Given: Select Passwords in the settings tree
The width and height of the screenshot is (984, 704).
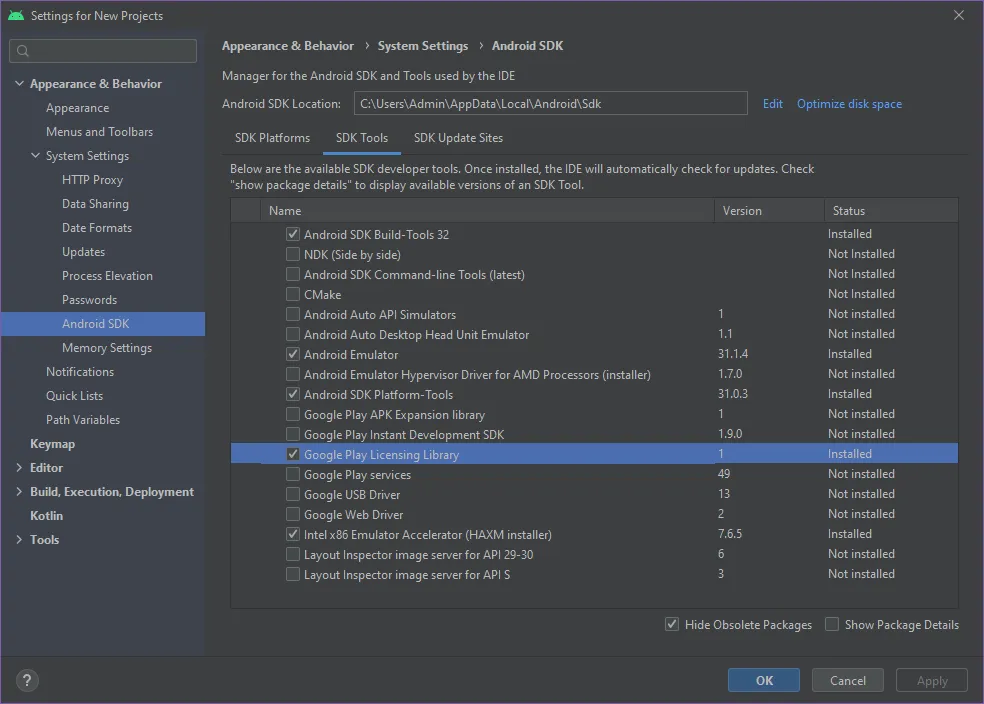Looking at the screenshot, I should pyautogui.click(x=90, y=300).
